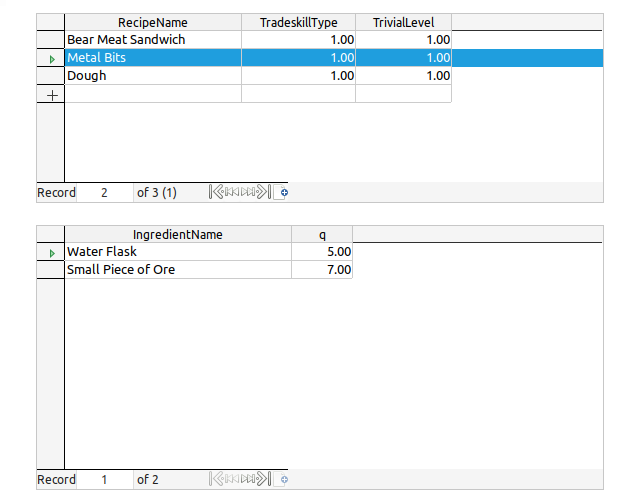Click Metal Bits' TrivialLevel value
Viewport: 623px width, 503px height.
click(x=403, y=58)
